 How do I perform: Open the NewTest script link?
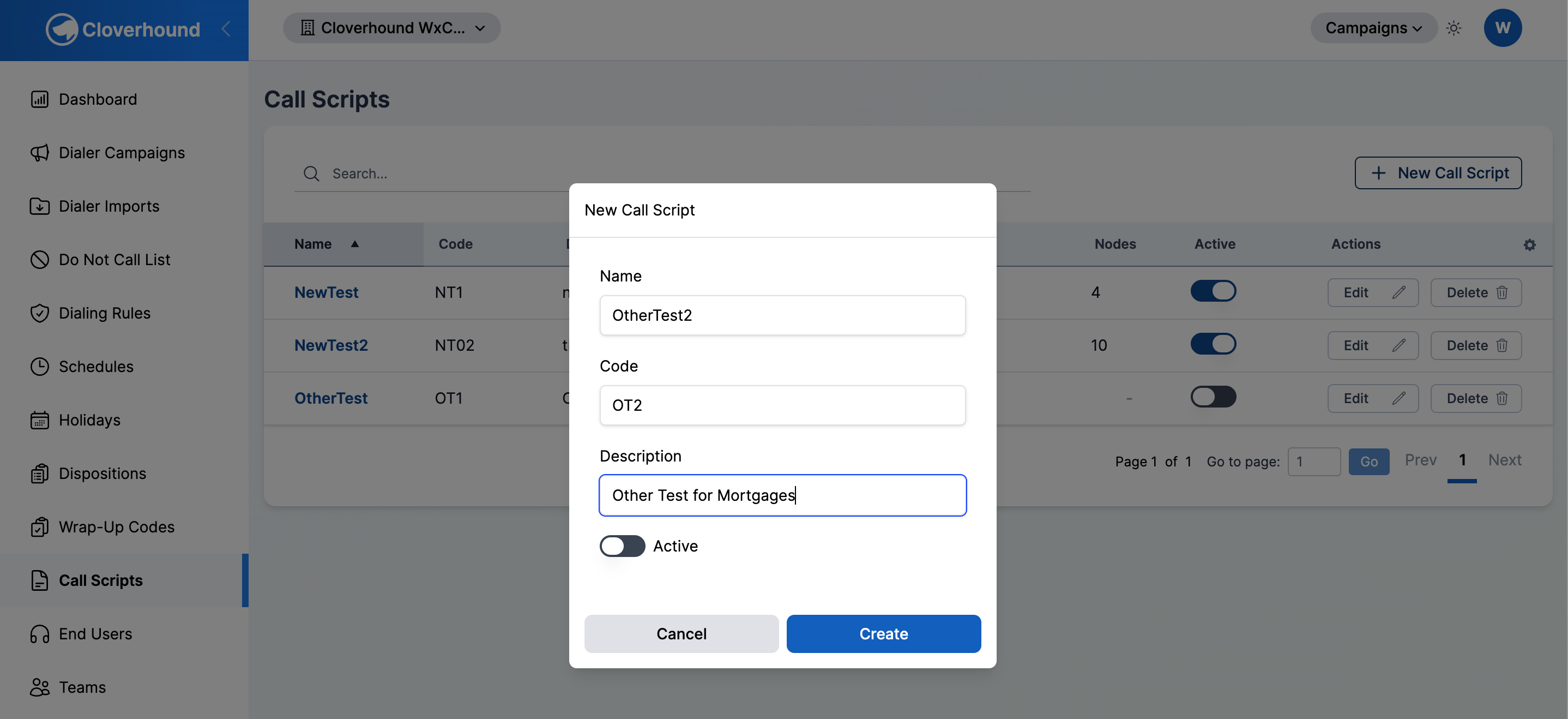tap(326, 292)
